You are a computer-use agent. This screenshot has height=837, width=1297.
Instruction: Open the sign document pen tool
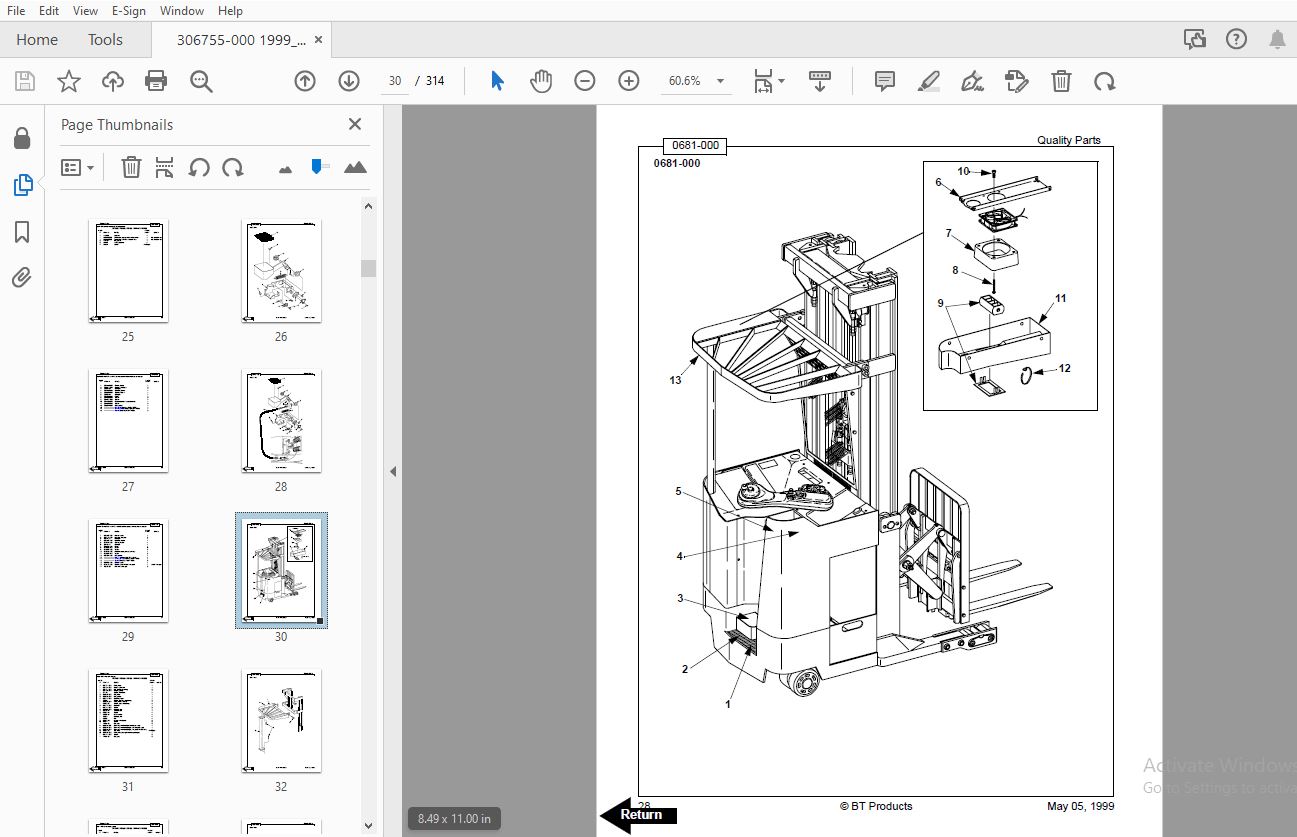(x=972, y=81)
